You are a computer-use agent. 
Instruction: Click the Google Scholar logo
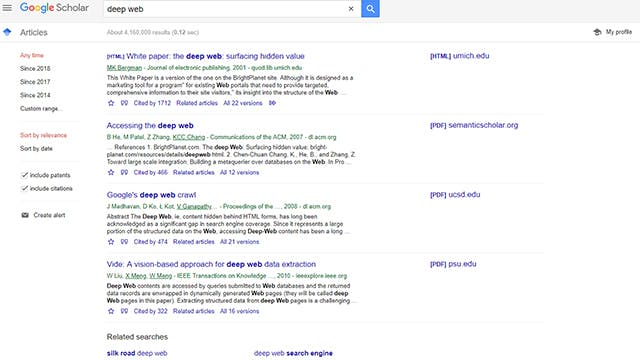[x=54, y=8]
